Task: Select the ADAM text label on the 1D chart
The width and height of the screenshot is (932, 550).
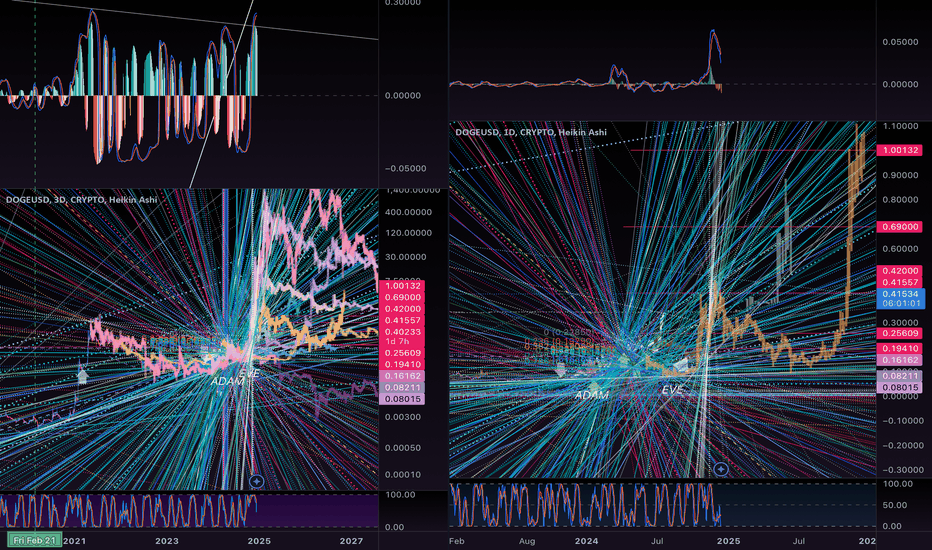Action: click(592, 395)
